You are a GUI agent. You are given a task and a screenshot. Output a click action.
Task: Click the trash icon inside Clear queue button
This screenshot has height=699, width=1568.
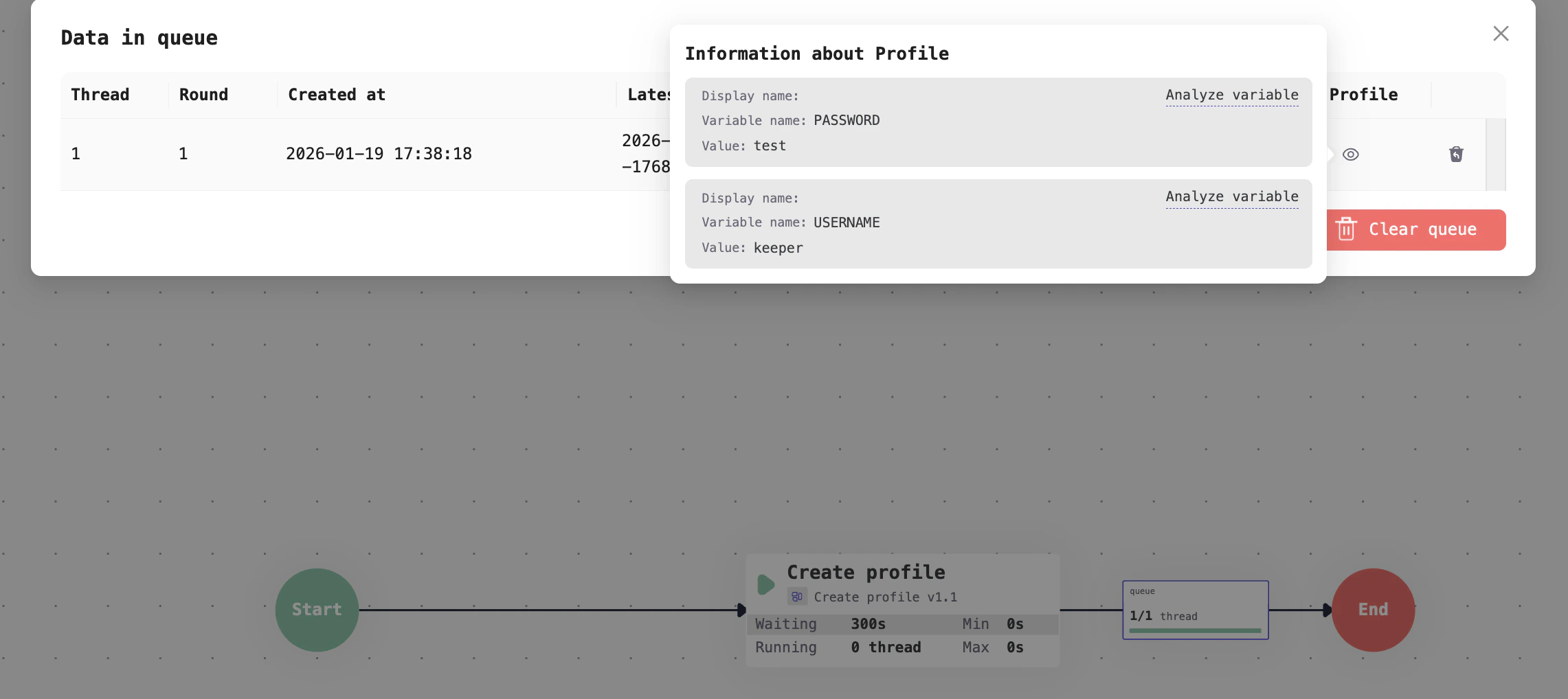[1347, 229]
